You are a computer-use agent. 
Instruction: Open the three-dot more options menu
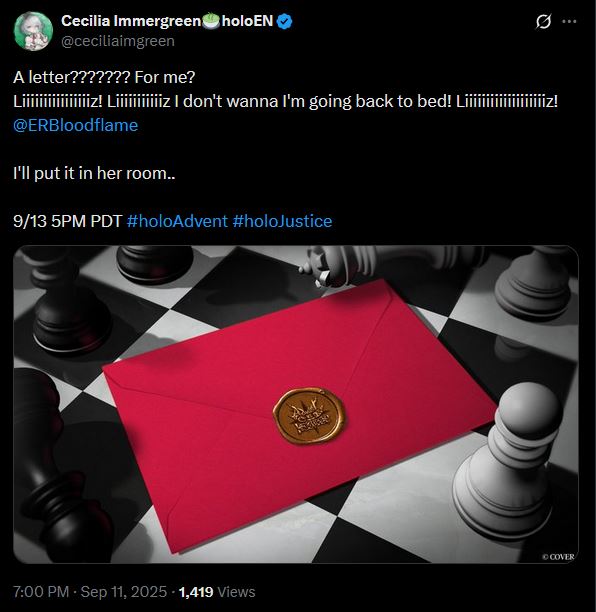[x=569, y=21]
